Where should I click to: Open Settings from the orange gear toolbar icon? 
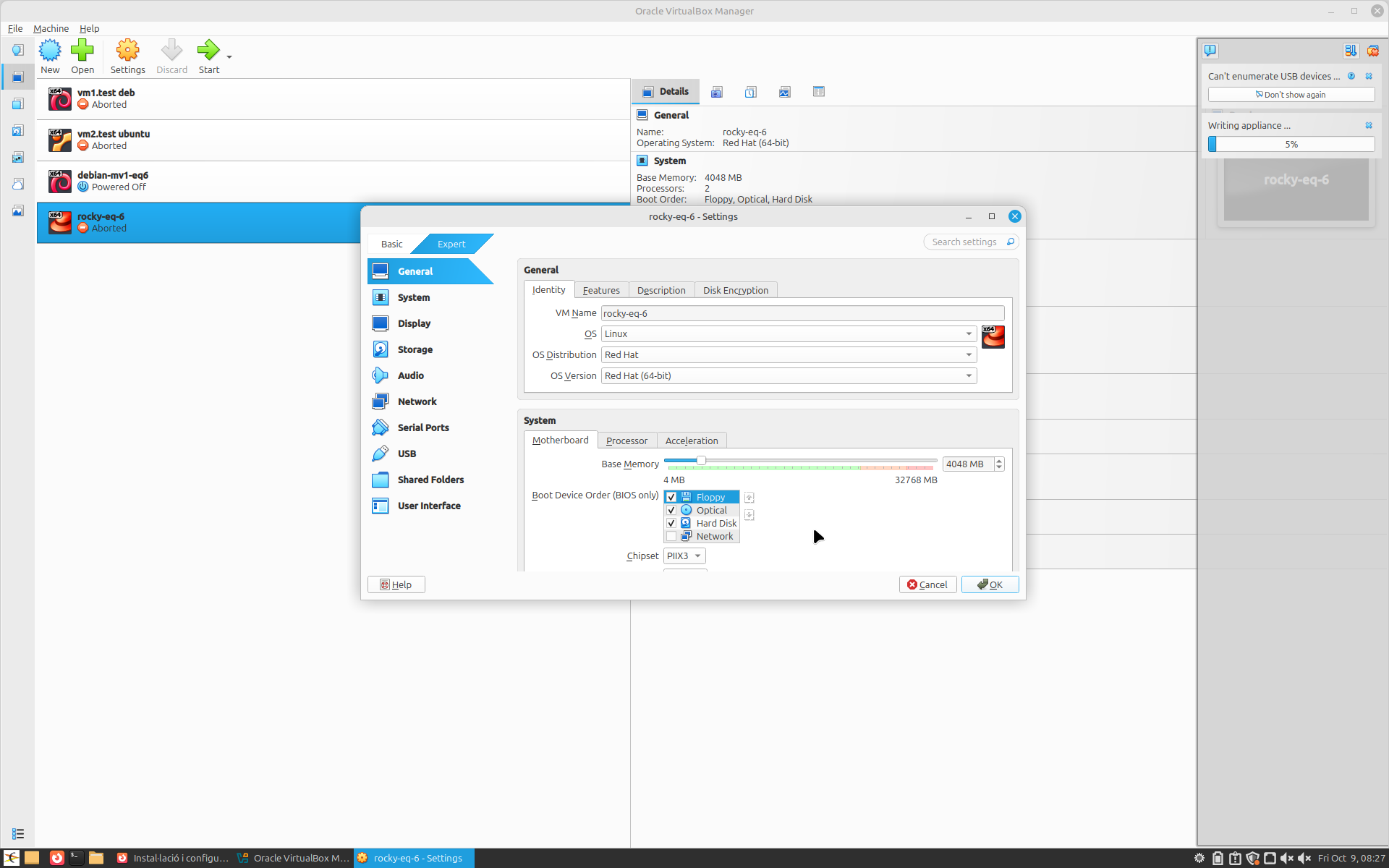pyautogui.click(x=127, y=56)
